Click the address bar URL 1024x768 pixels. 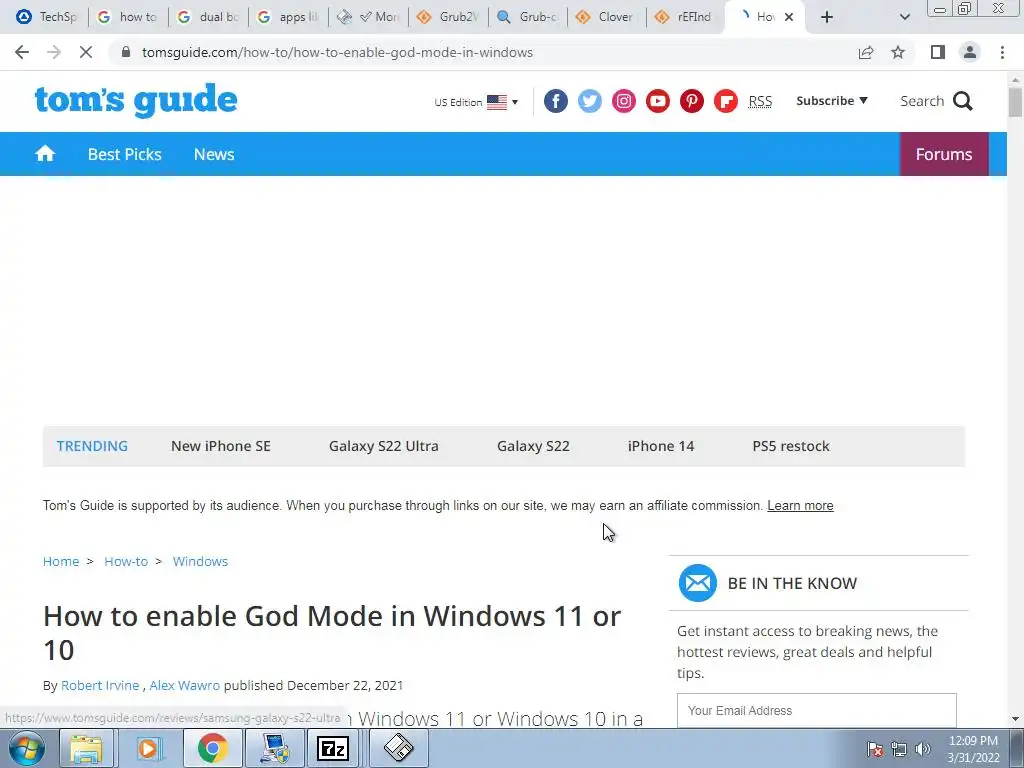[337, 52]
